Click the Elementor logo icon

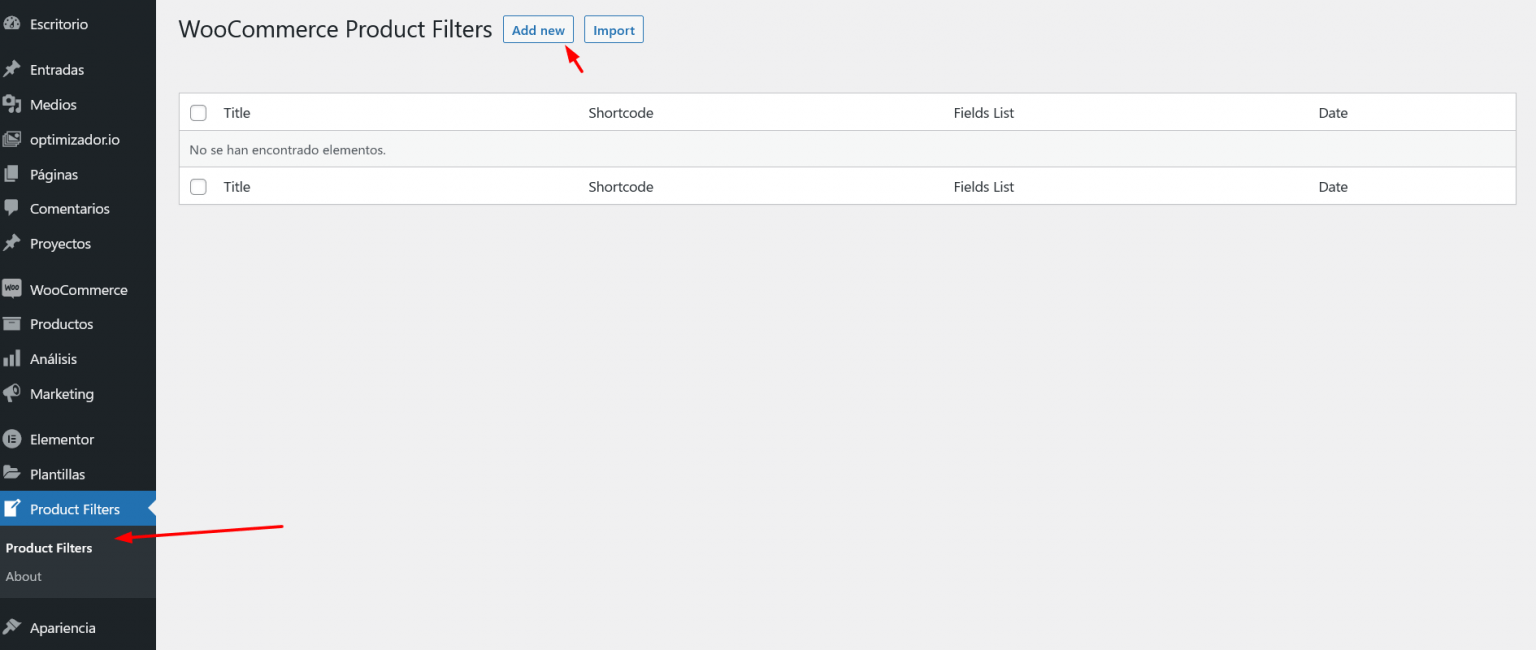12,439
